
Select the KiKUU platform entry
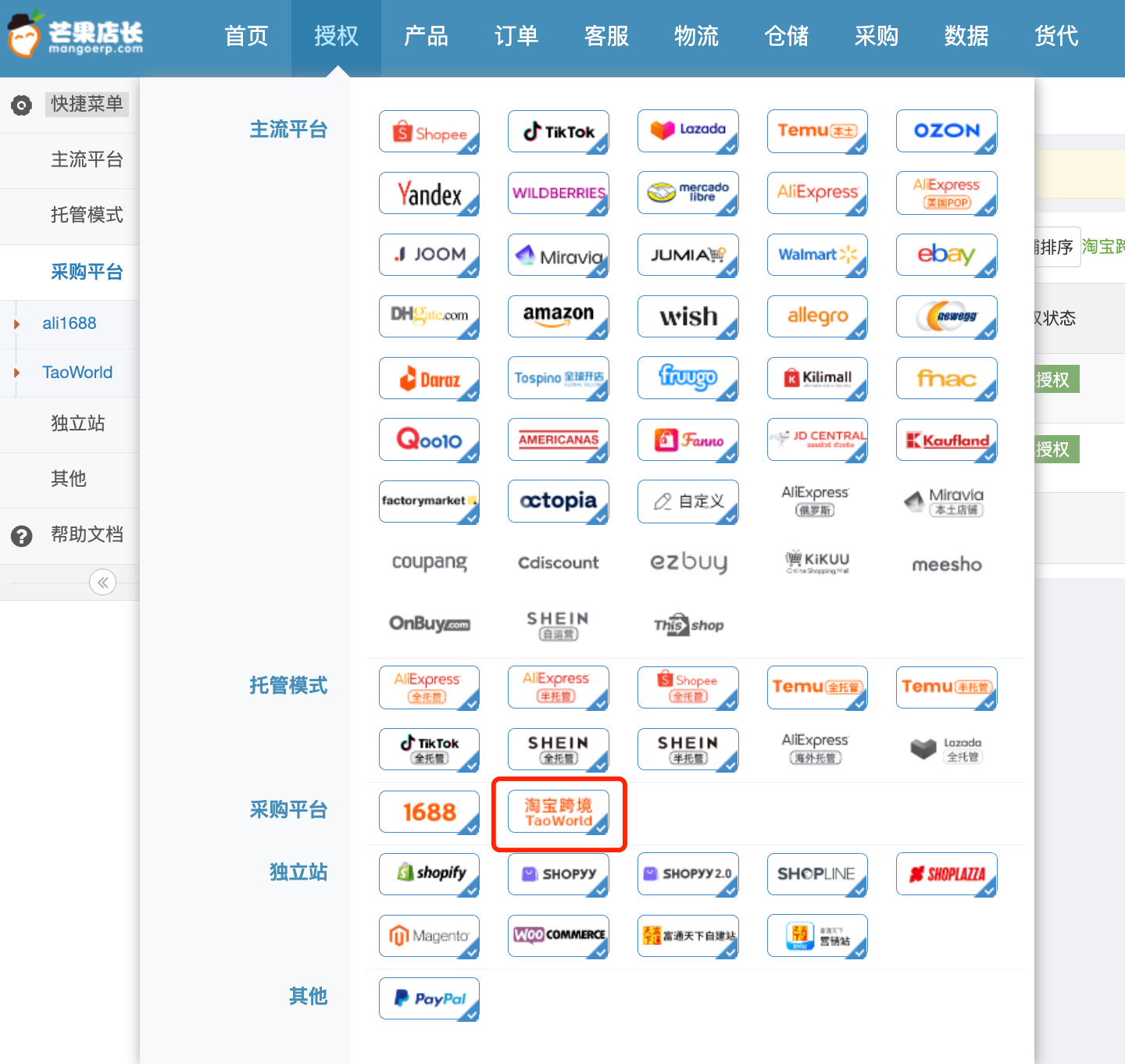click(817, 562)
